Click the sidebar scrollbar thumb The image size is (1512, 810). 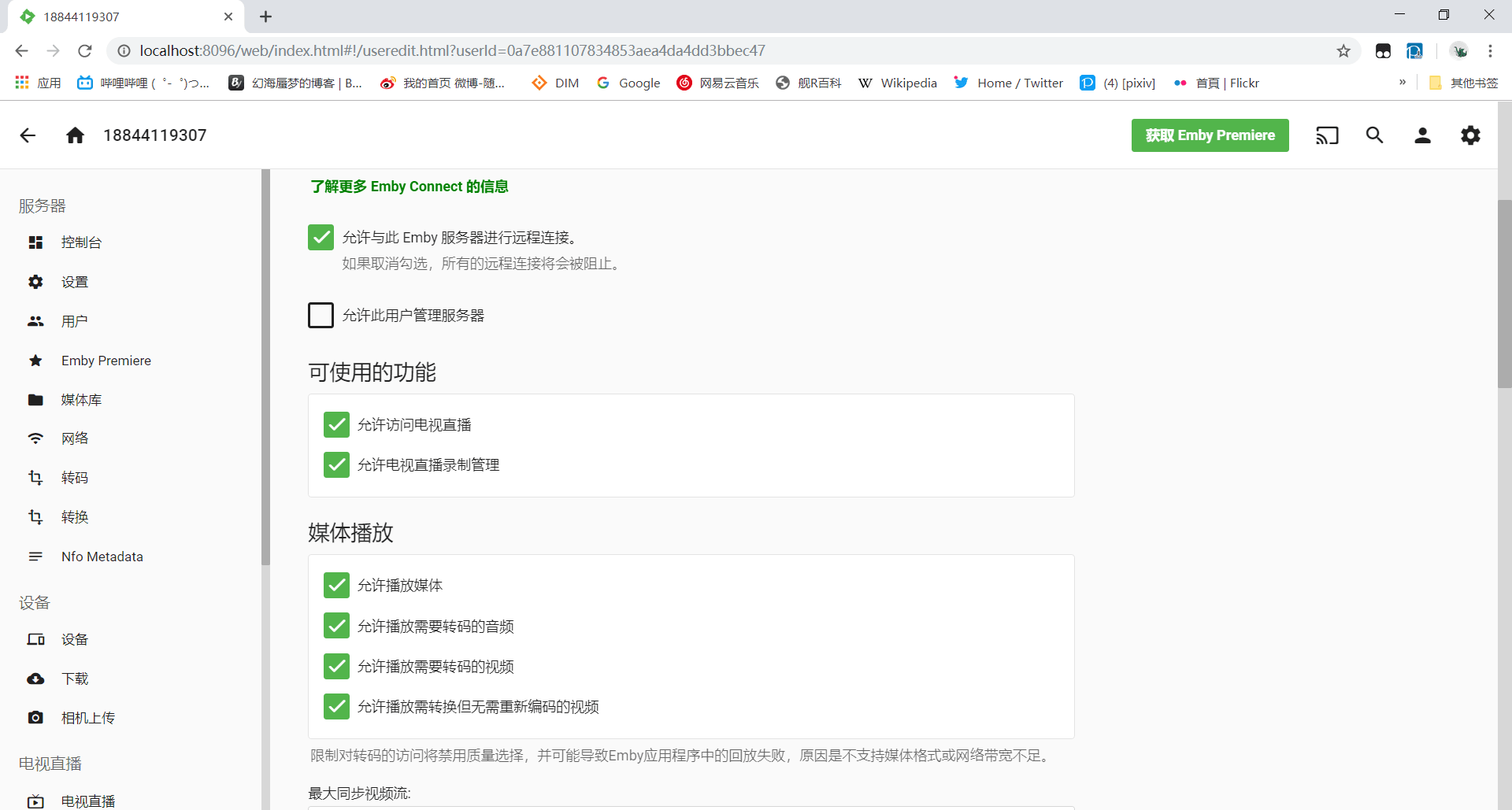tap(265, 367)
